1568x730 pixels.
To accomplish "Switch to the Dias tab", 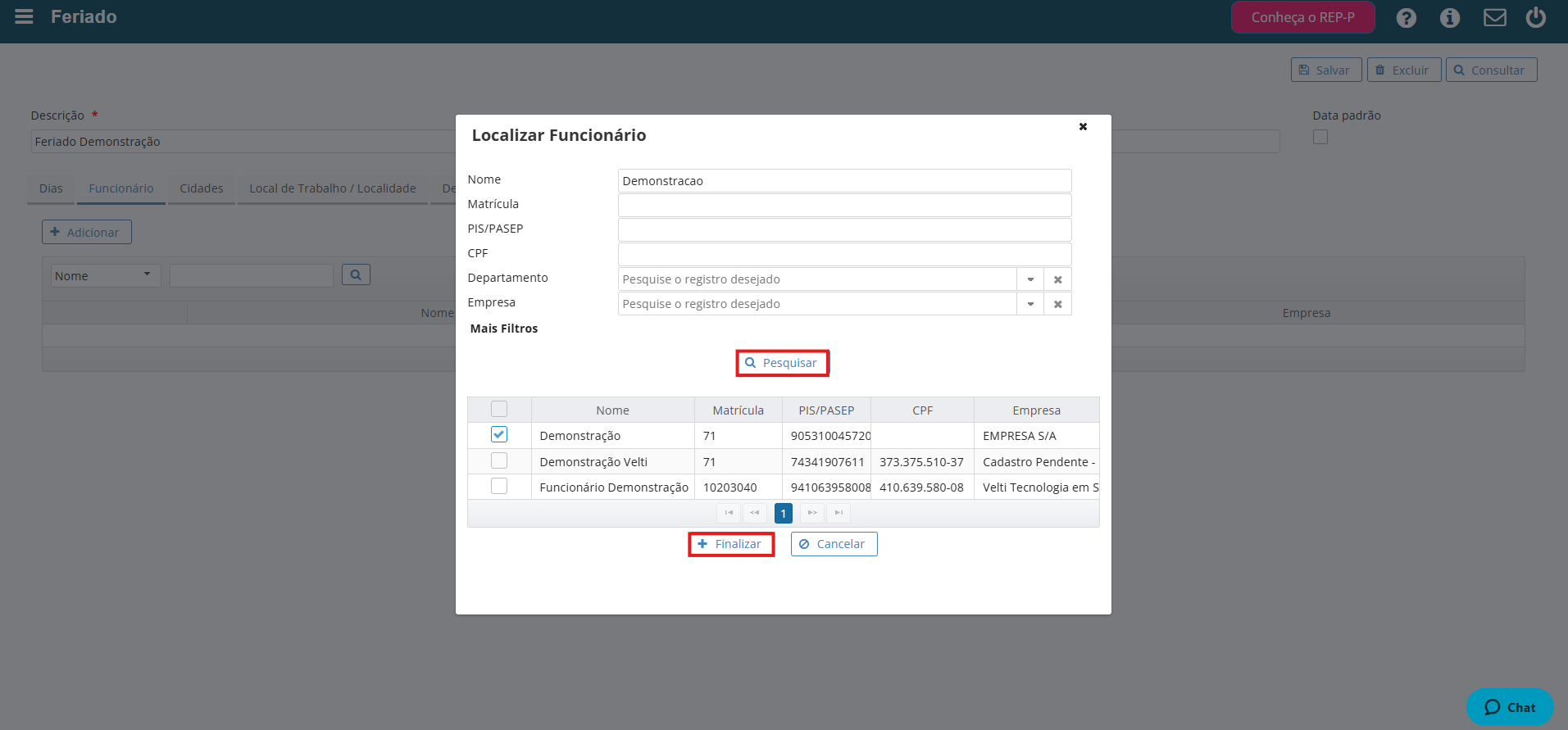I will pos(51,188).
